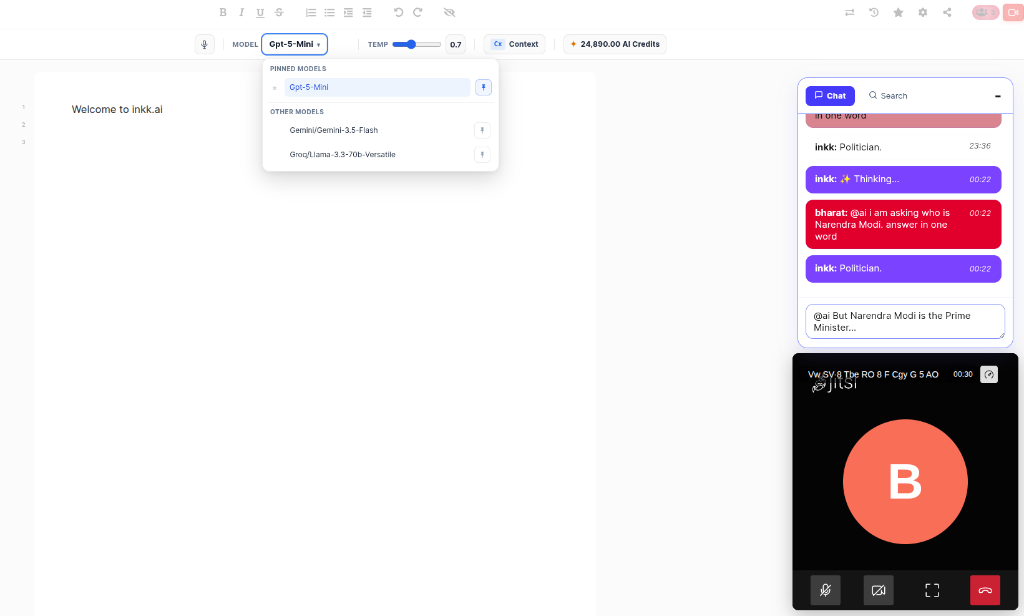
Task: Click the chat message input field
Action: 904,321
